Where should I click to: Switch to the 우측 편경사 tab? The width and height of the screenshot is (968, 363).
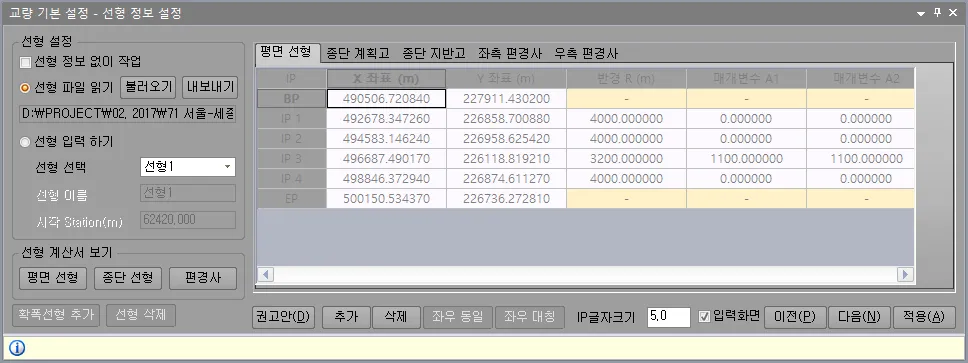pos(586,53)
